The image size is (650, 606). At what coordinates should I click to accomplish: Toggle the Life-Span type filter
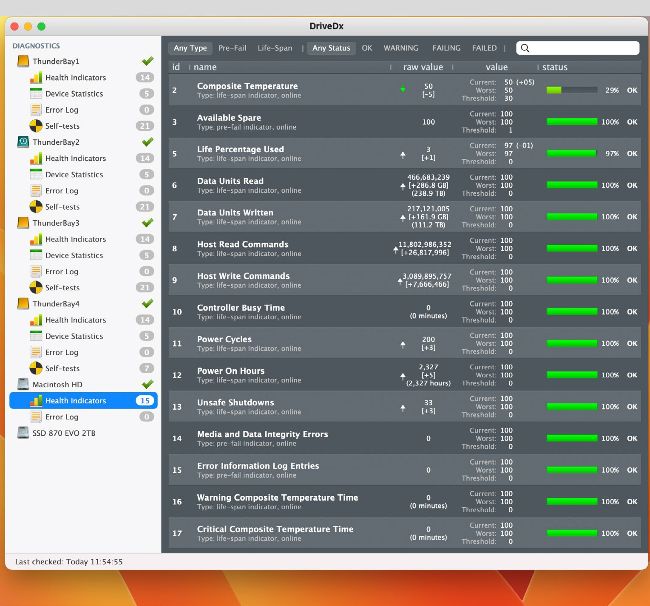coord(275,48)
